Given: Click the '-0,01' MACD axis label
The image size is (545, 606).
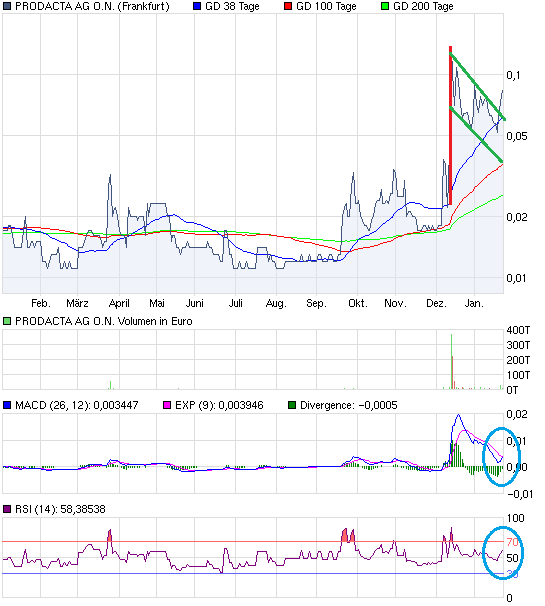Looking at the screenshot, I should [x=520, y=494].
